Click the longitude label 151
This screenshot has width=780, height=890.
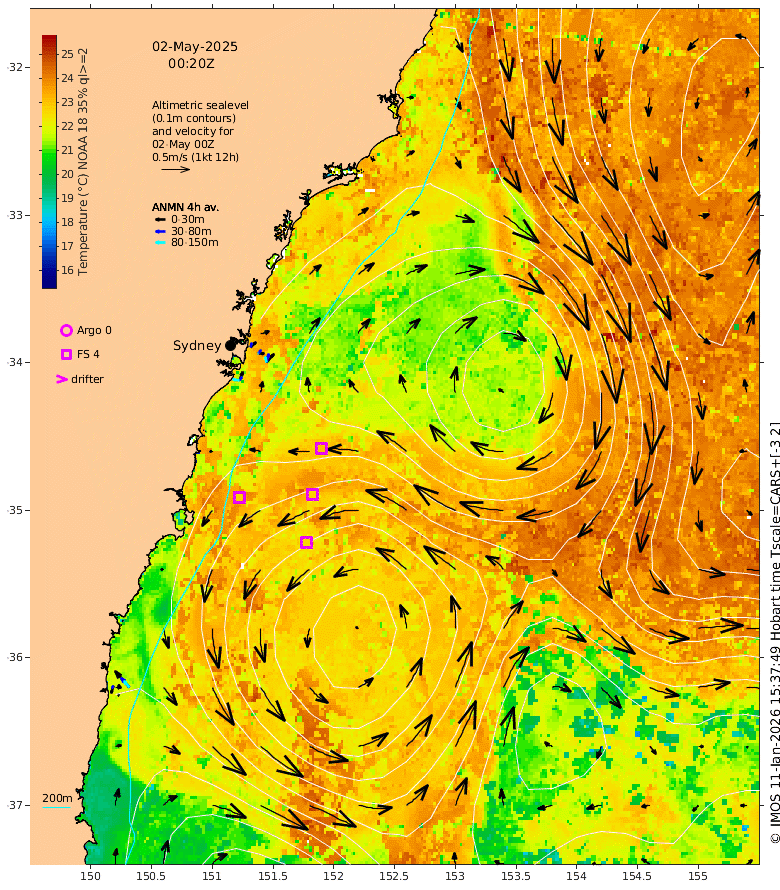(x=212, y=876)
